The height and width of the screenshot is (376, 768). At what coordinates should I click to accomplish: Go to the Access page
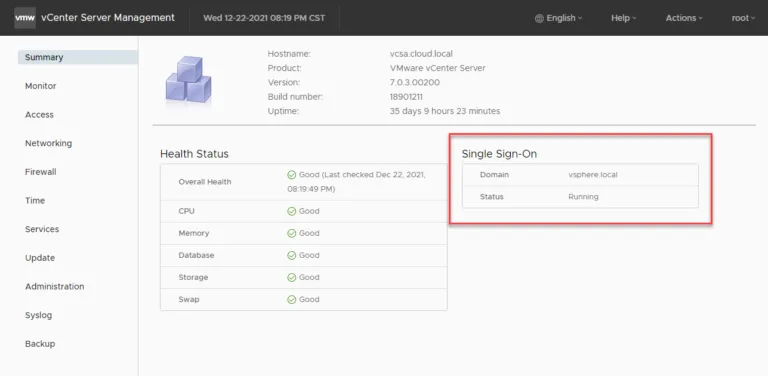[x=39, y=115]
